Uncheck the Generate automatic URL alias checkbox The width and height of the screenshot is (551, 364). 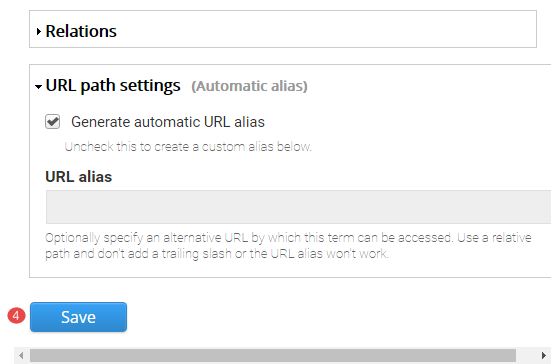point(52,122)
